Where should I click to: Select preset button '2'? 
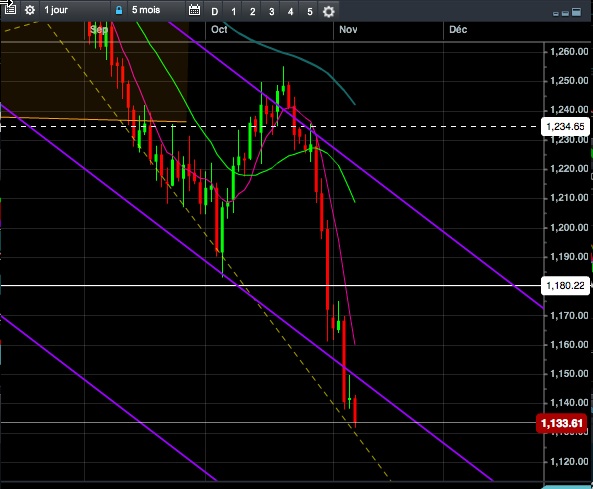[252, 11]
